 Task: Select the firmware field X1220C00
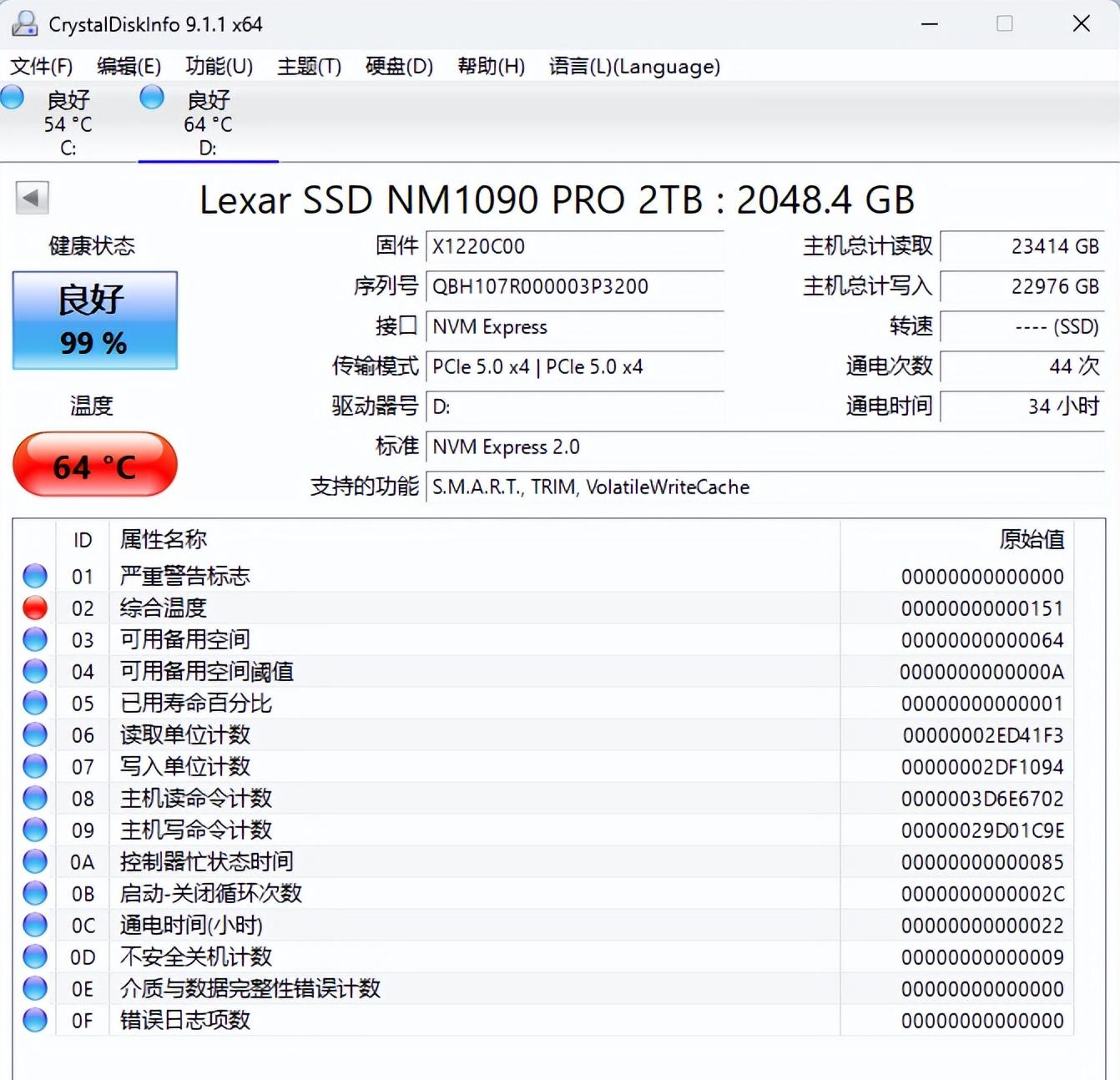point(574,247)
